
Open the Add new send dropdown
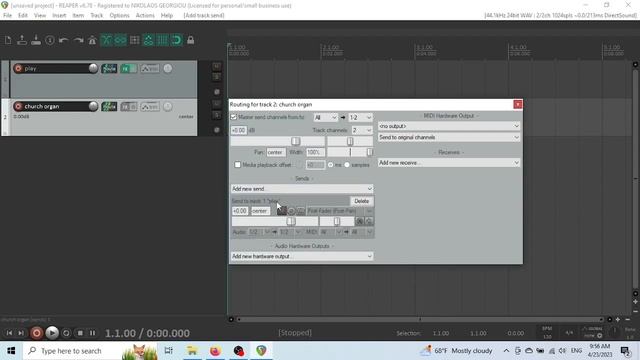pyautogui.click(x=302, y=189)
